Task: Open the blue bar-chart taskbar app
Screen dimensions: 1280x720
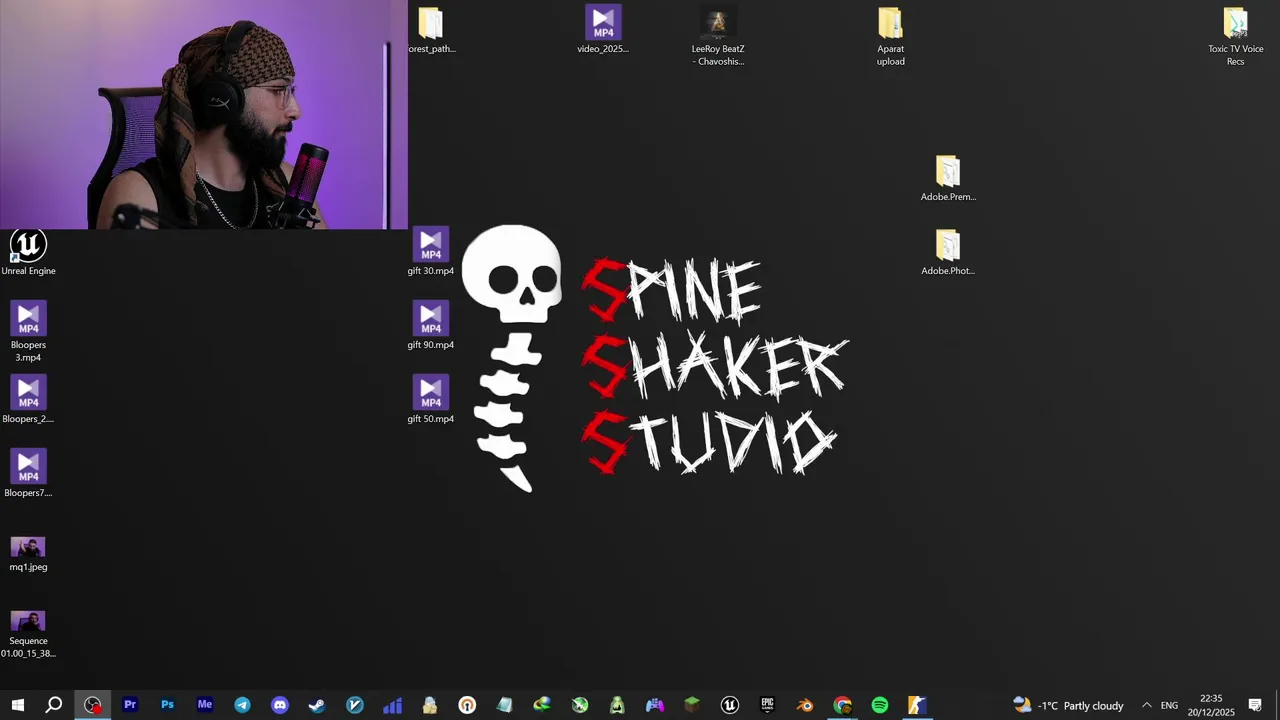Action: point(392,705)
